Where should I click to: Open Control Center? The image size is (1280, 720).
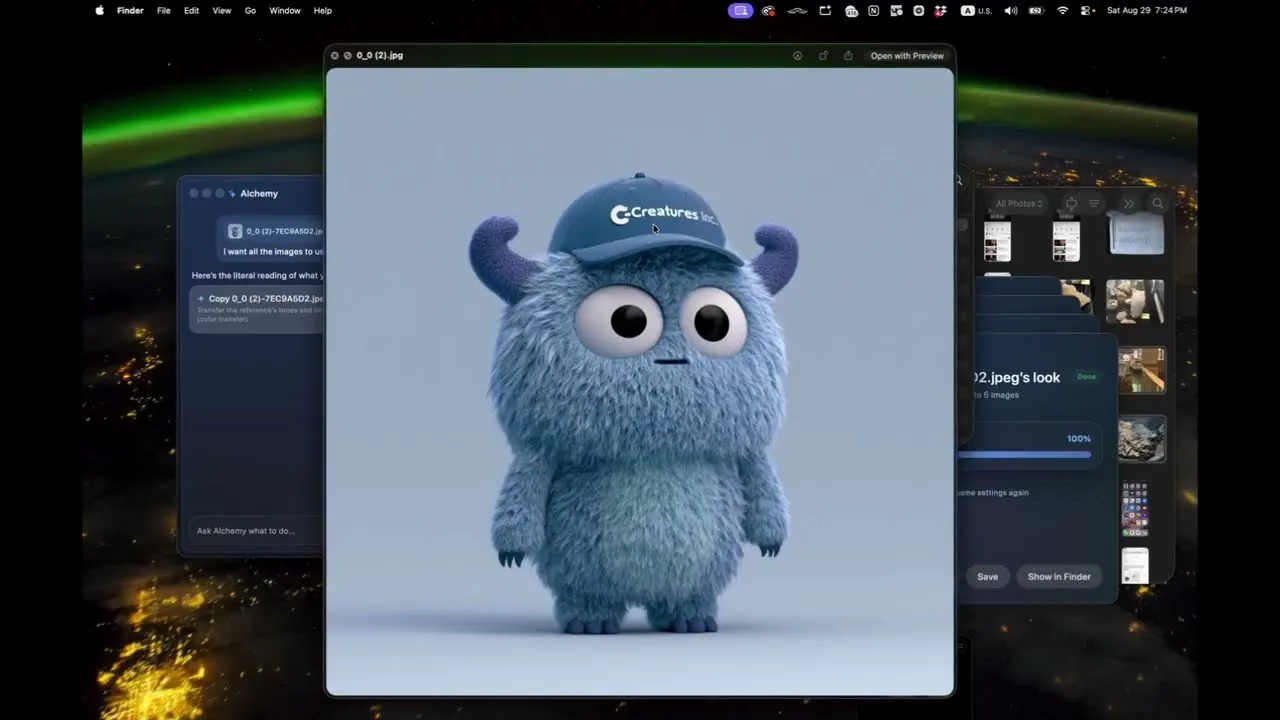coord(1087,10)
